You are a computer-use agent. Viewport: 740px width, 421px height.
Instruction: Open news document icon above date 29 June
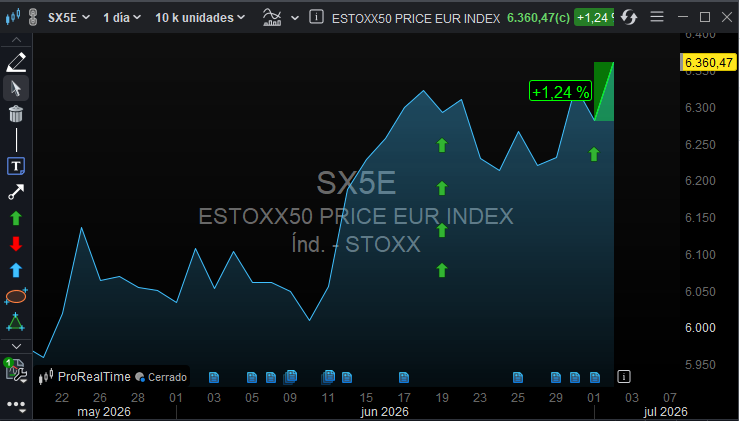point(556,377)
